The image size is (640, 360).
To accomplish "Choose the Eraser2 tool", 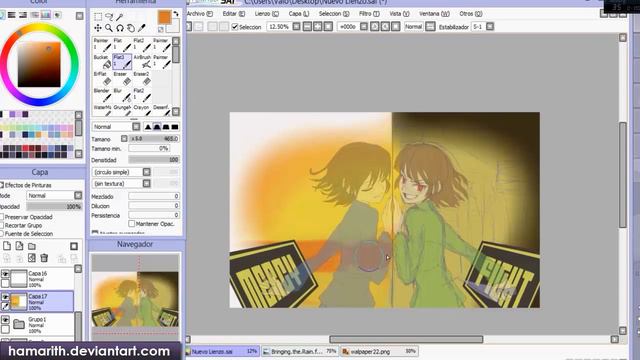I will tap(142, 78).
